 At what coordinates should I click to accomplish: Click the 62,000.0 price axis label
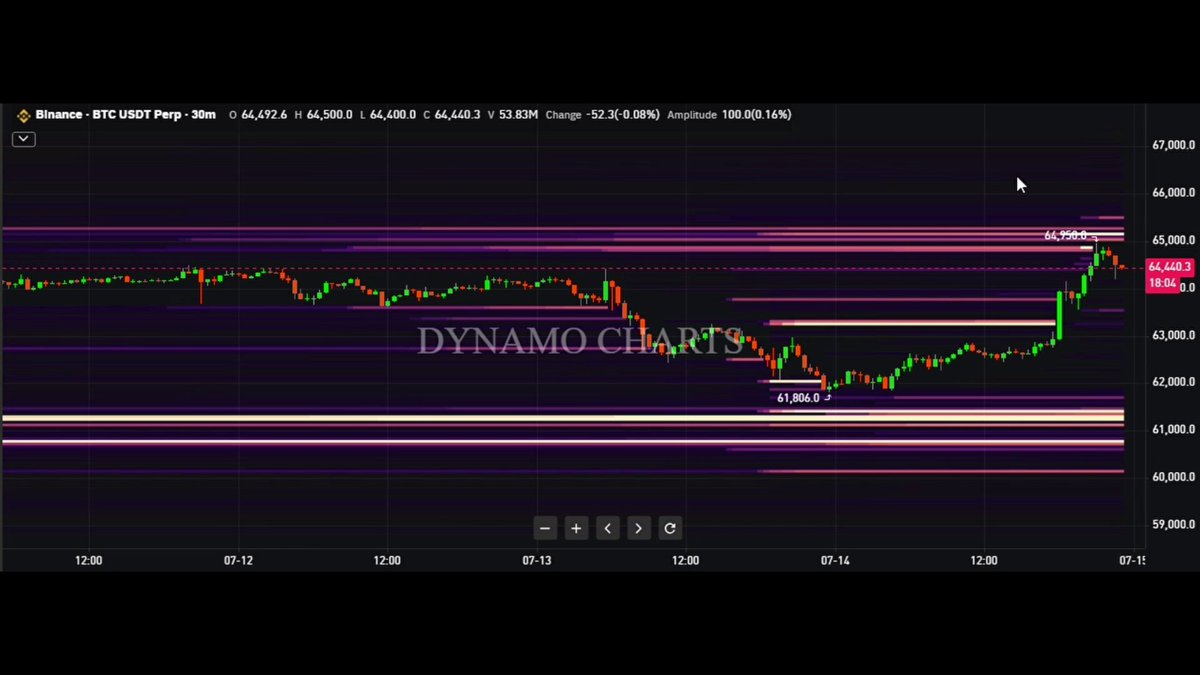pos(1173,382)
